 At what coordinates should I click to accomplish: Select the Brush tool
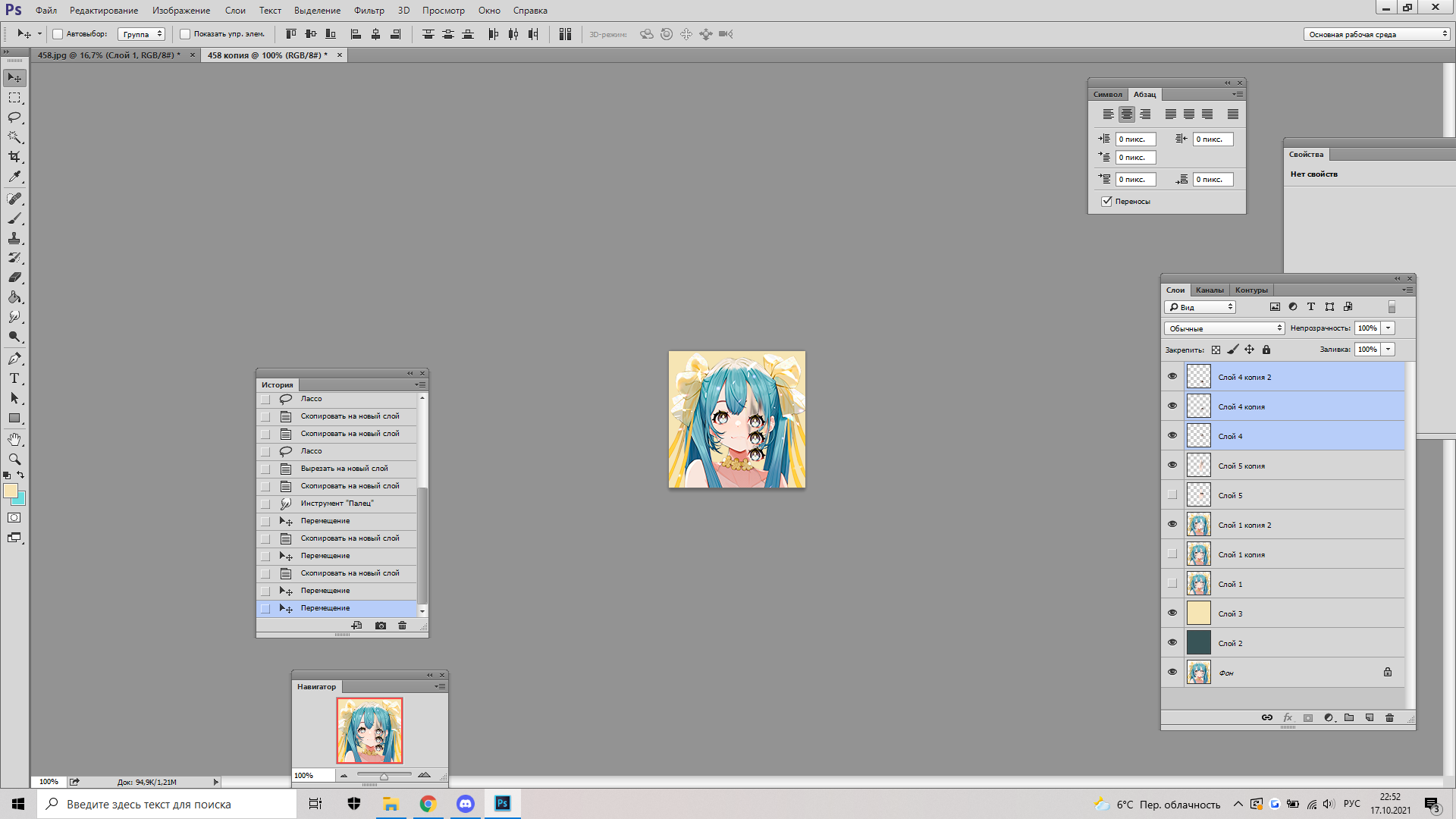(x=14, y=218)
